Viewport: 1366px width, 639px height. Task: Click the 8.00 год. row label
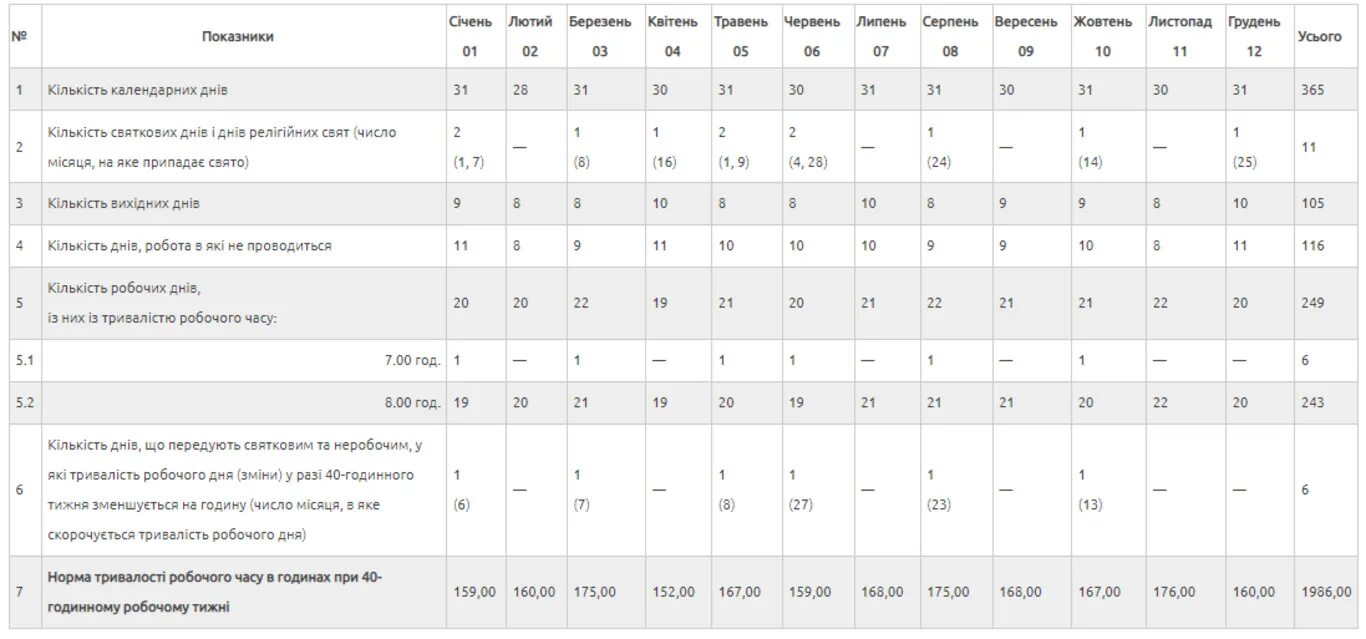point(413,402)
